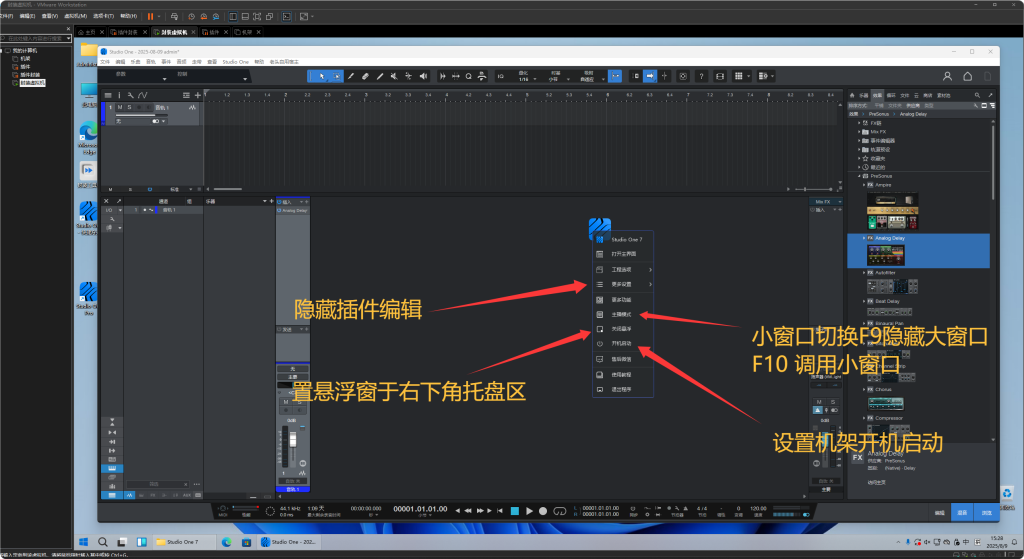Click the Studio One 7 folder taskbar button

(182, 542)
